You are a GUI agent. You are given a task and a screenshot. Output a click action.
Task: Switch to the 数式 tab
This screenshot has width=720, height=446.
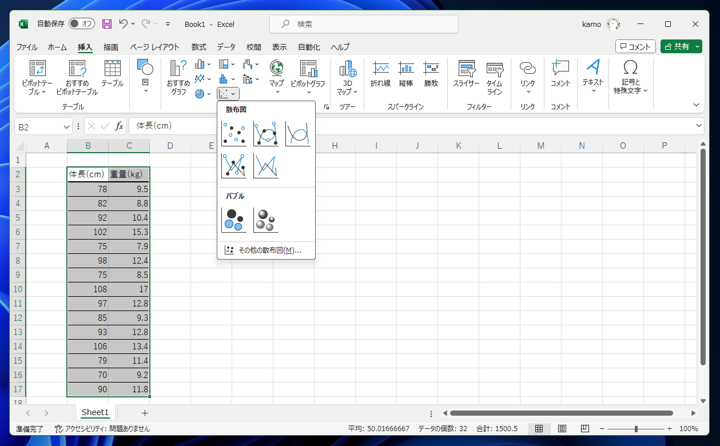click(x=199, y=47)
